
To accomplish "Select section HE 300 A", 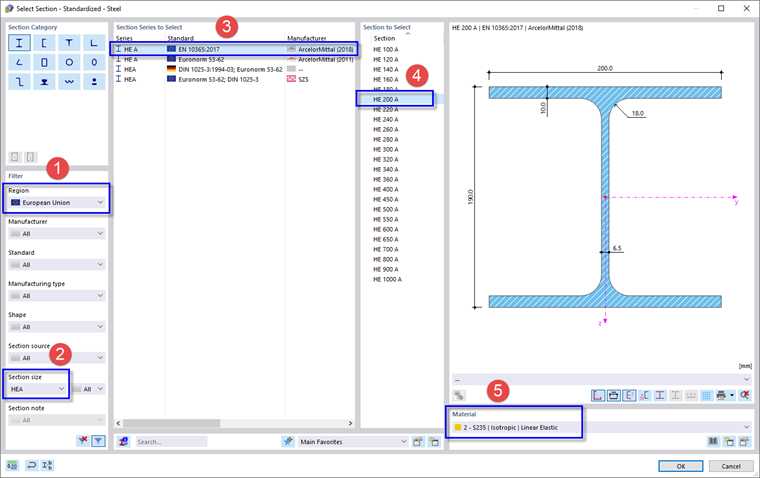I will coord(386,149).
